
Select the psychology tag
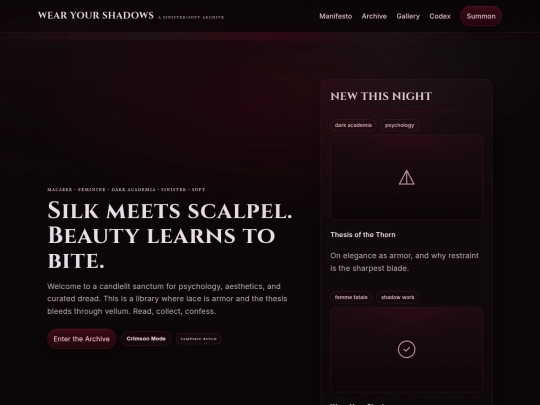click(x=399, y=125)
